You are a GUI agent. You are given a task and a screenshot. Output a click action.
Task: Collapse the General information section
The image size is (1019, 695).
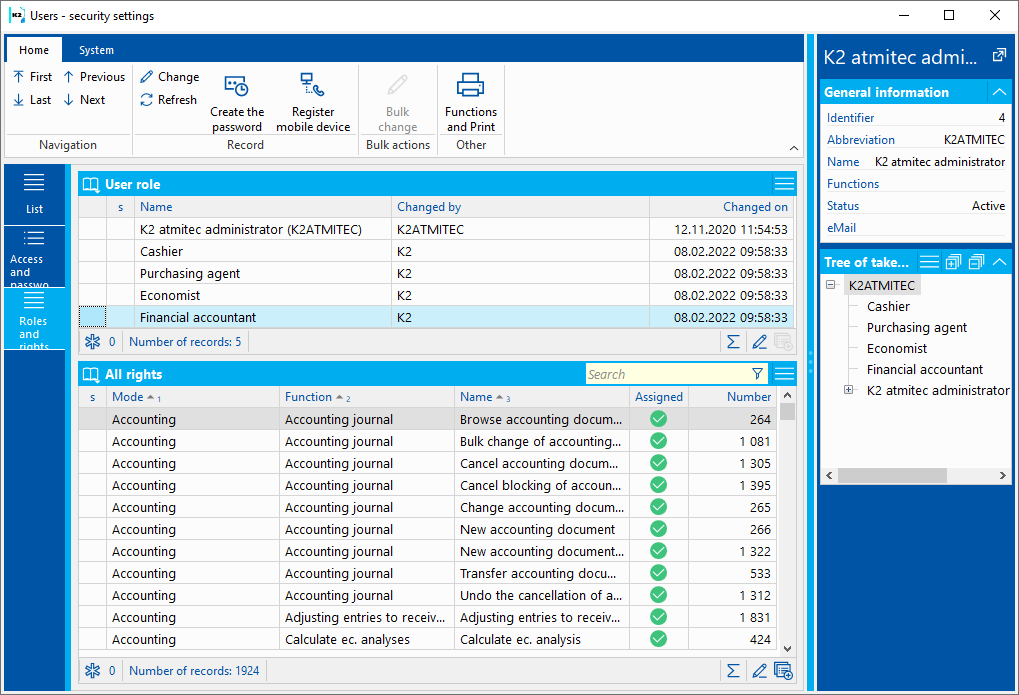click(998, 92)
